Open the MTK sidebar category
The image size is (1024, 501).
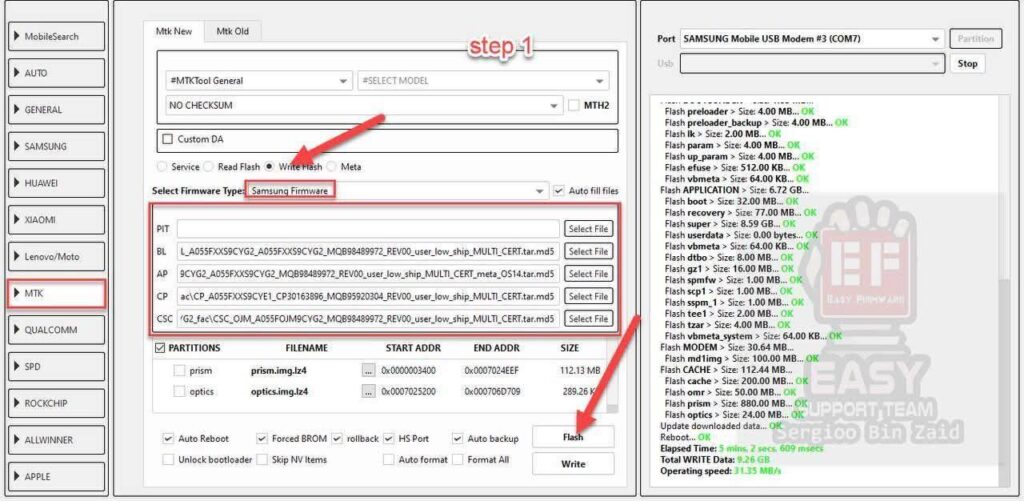(x=56, y=294)
